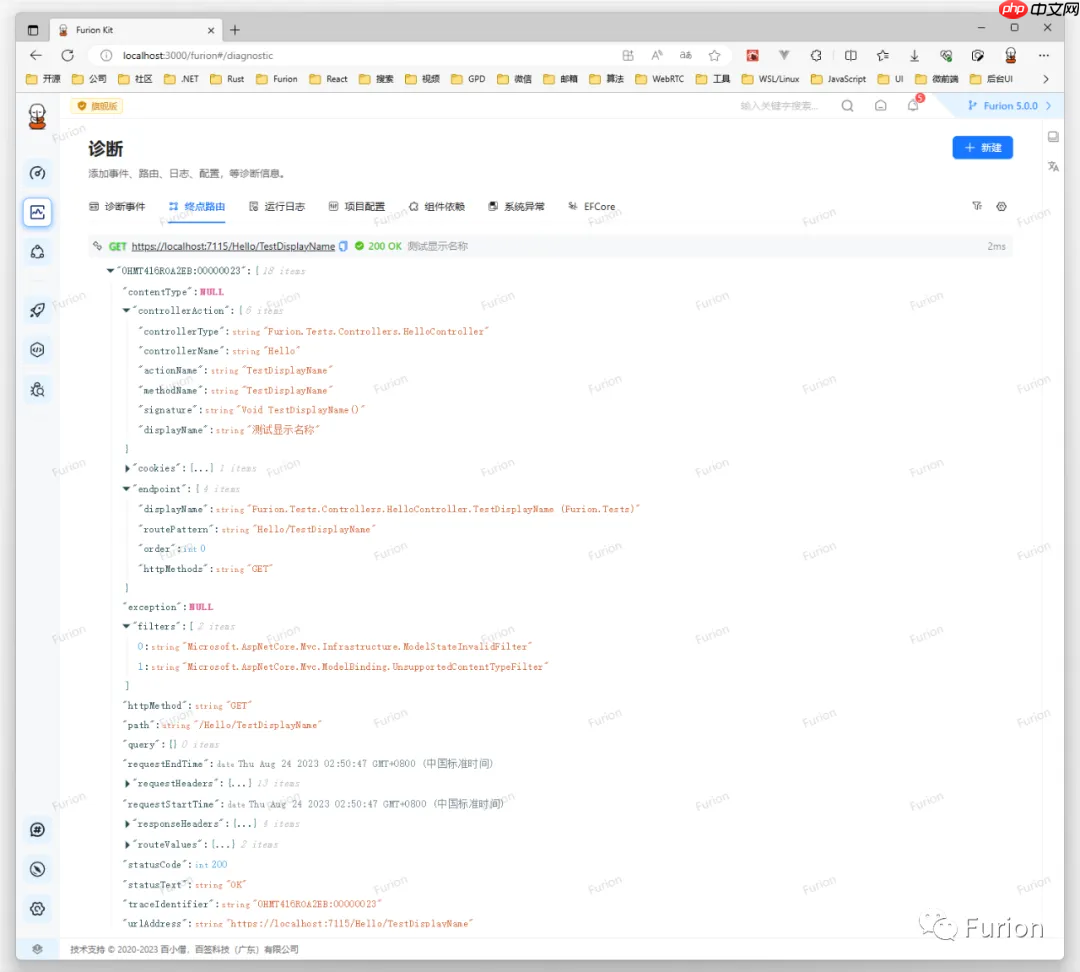Expand the "requestHeaders" node
Image resolution: width=1080 pixels, height=972 pixels.
pos(128,783)
